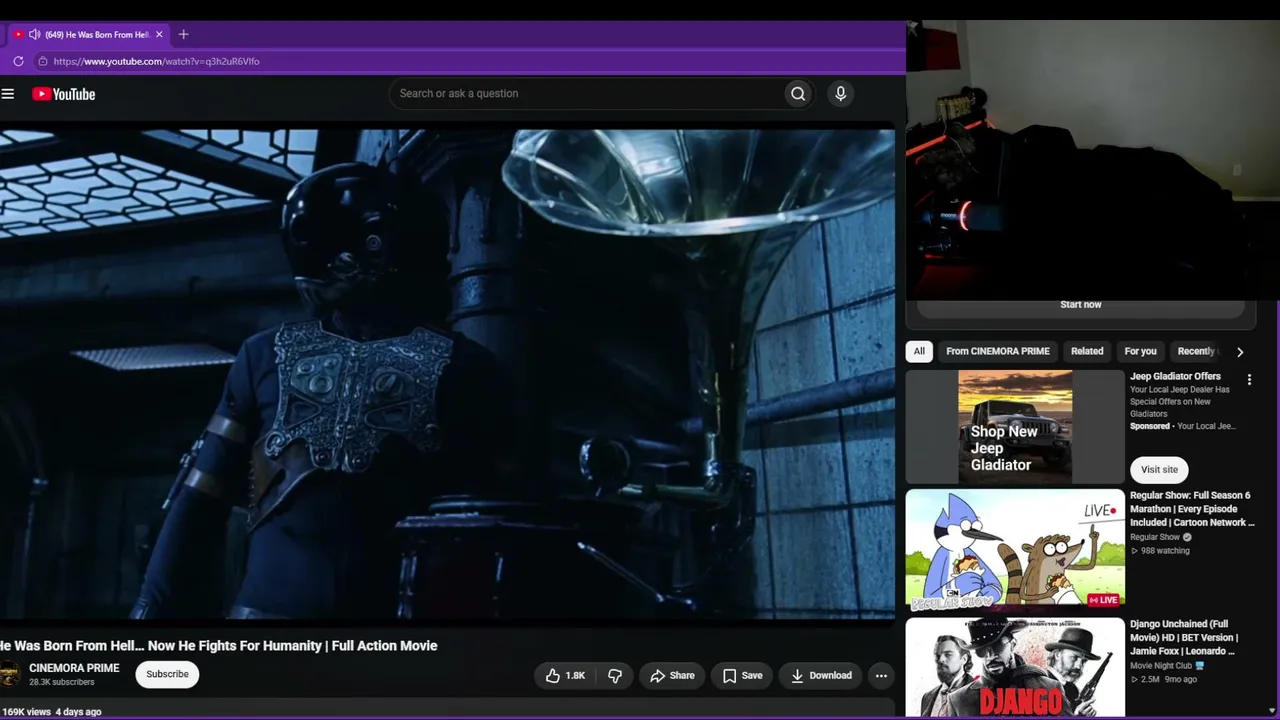
Task: Click the 'Sponsored' label on Jeep ad
Action: (1150, 426)
